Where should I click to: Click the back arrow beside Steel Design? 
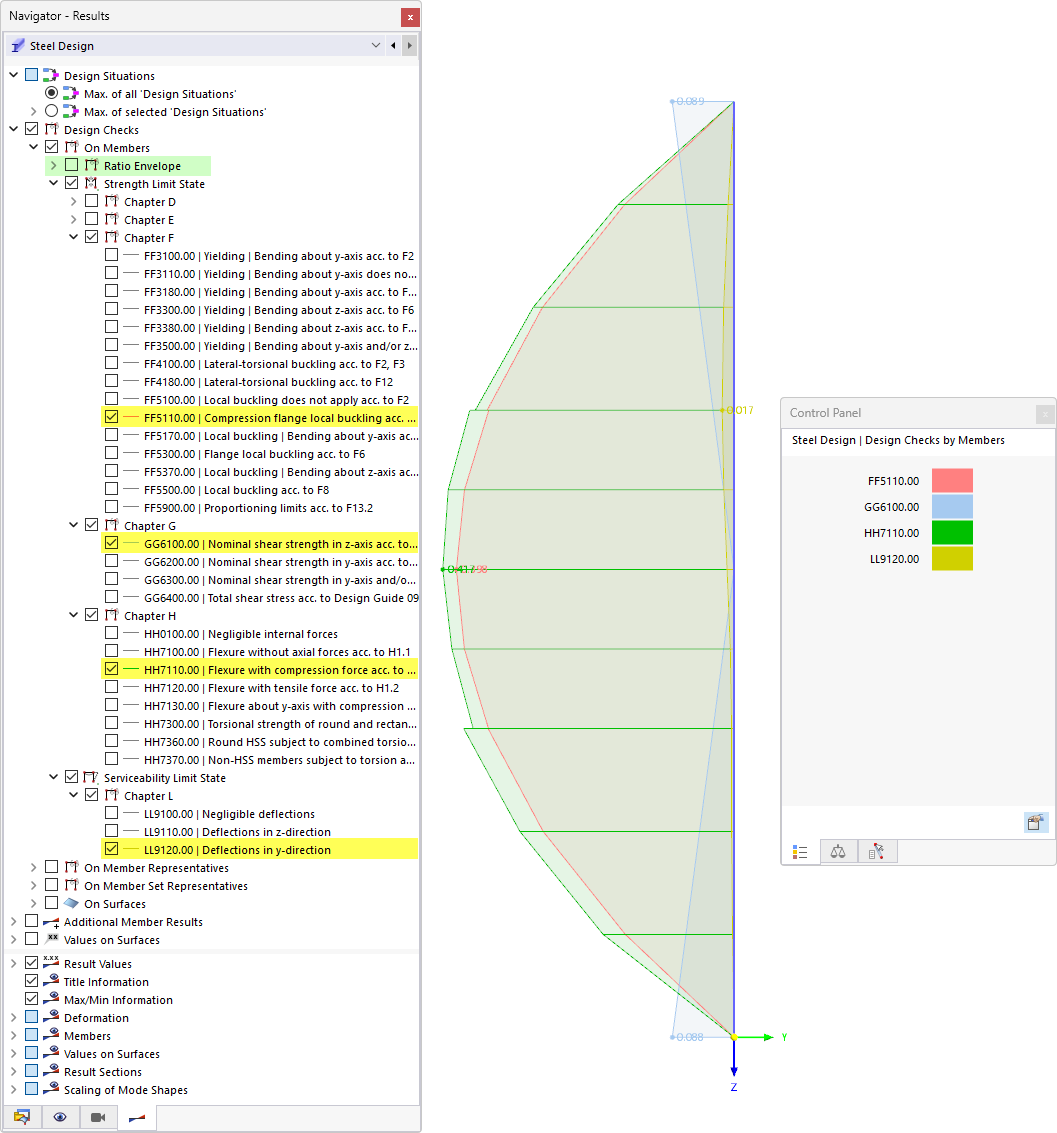(x=393, y=45)
